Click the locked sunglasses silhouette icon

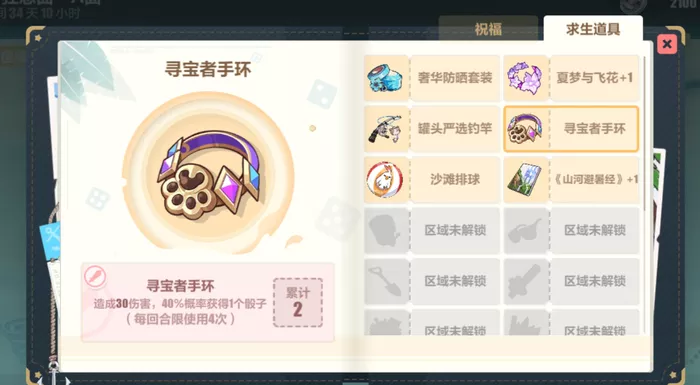pos(525,231)
